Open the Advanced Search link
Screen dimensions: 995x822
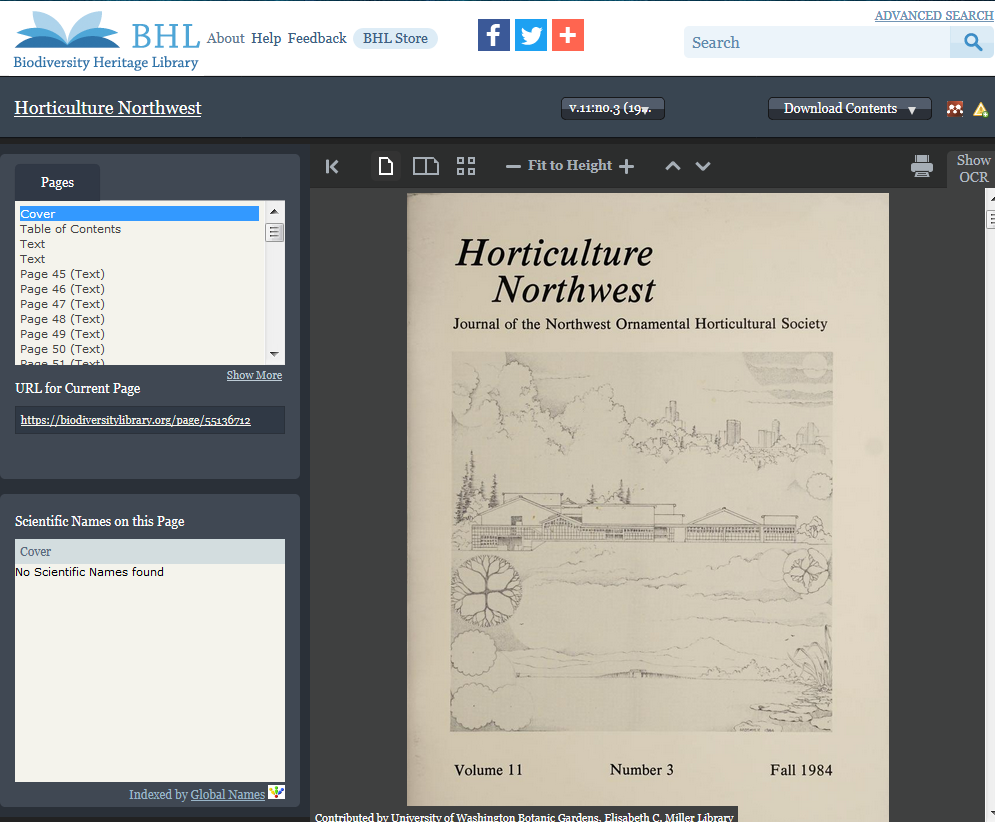coord(934,16)
